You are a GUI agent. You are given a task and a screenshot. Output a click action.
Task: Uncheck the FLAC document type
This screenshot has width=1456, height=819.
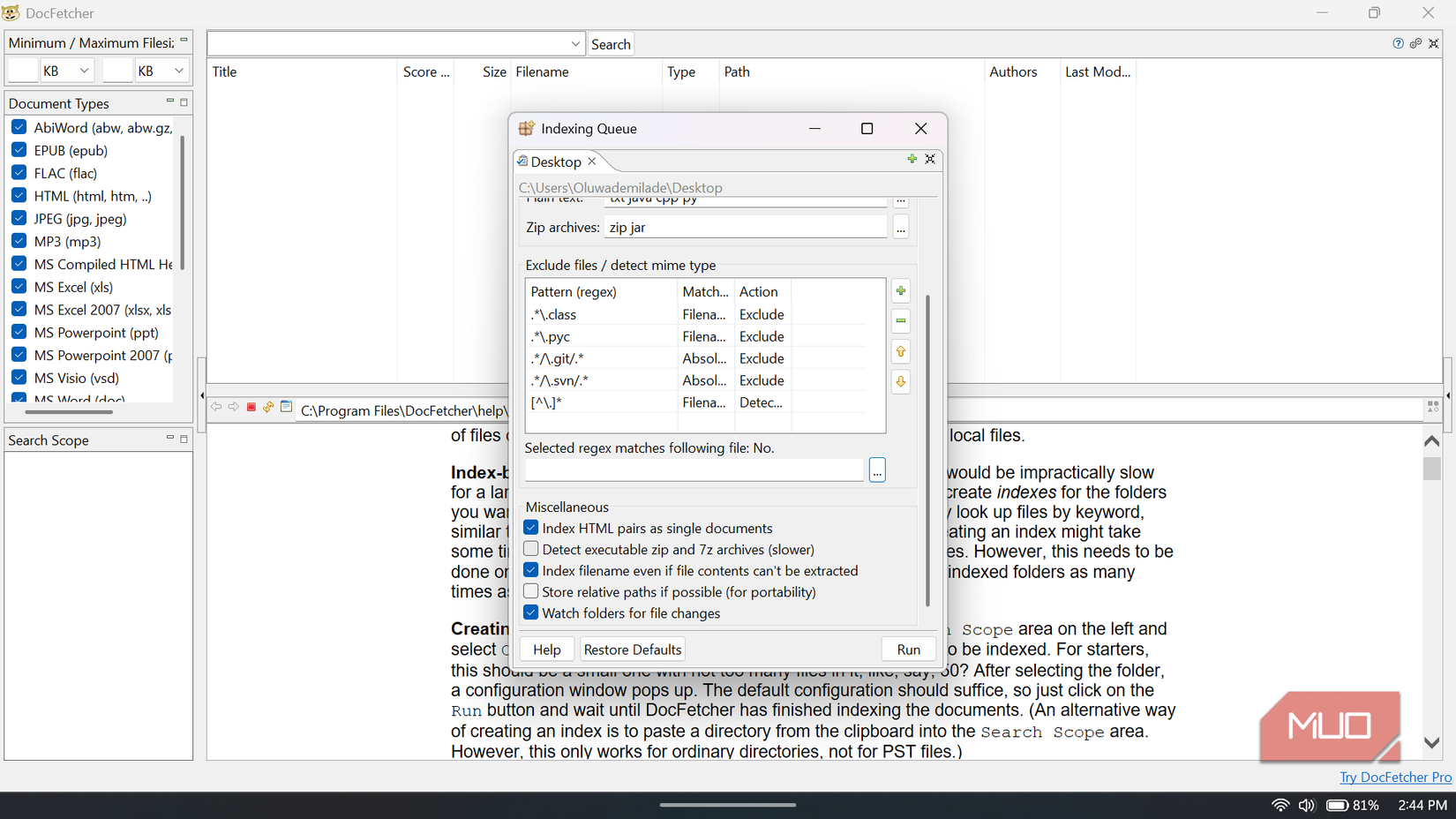pos(19,173)
